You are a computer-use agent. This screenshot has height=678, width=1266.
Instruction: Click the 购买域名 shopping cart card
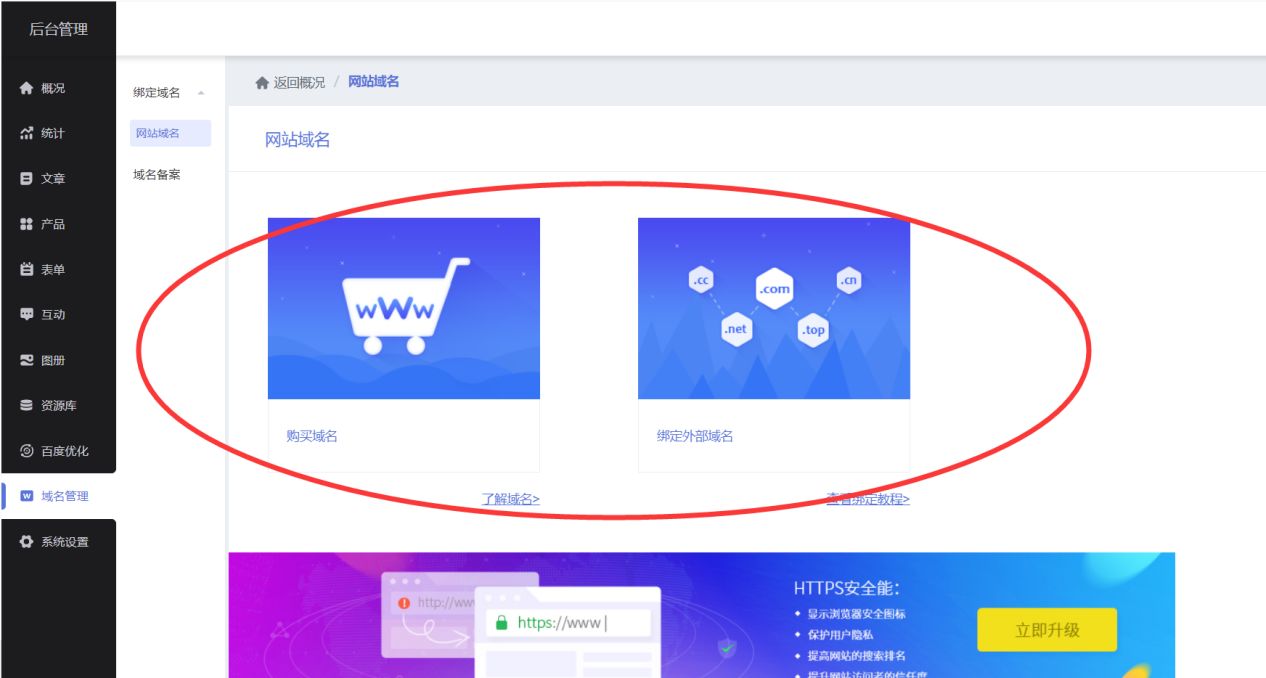coord(403,307)
